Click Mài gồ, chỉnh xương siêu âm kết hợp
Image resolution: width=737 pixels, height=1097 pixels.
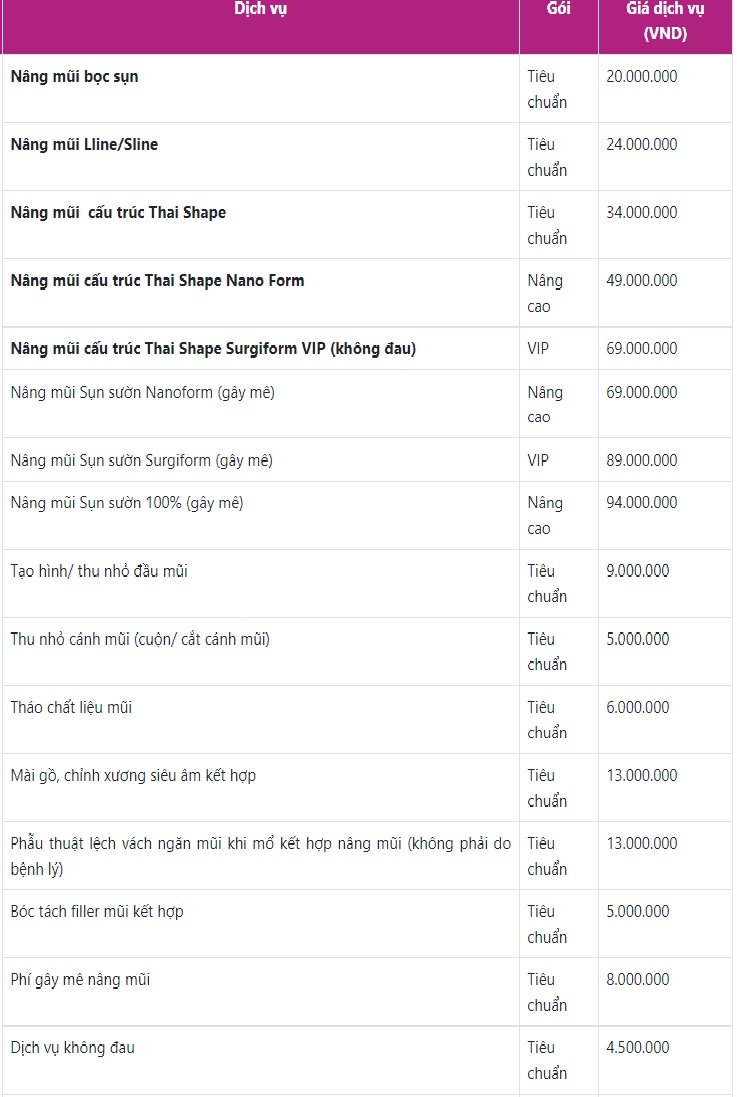click(x=133, y=775)
